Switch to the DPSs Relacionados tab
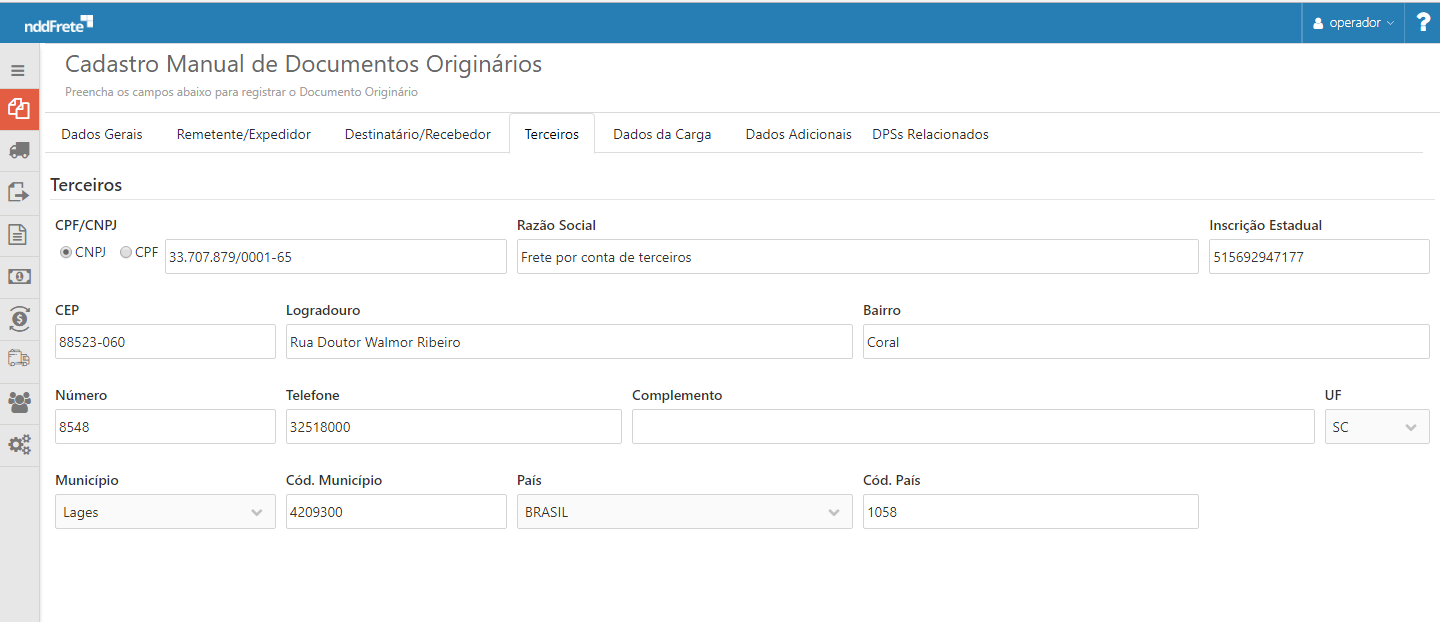This screenshot has height=622, width=1440. (930, 134)
